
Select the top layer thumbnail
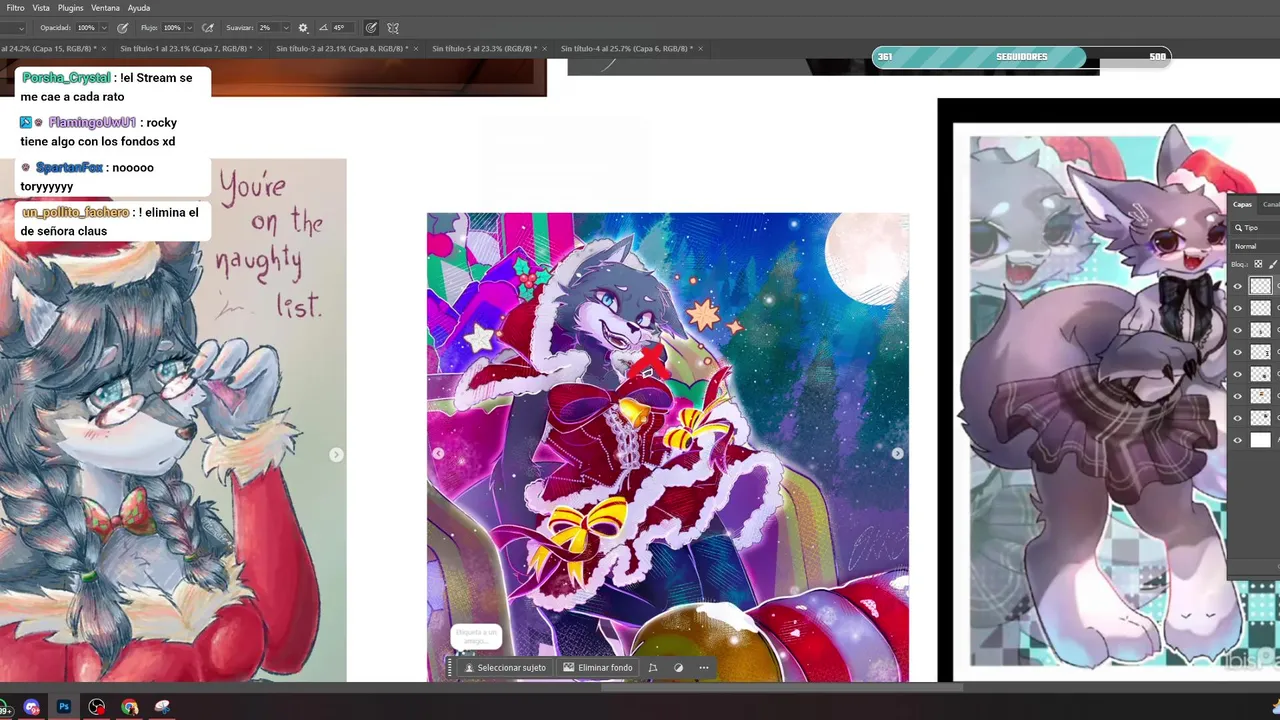[x=1260, y=286]
